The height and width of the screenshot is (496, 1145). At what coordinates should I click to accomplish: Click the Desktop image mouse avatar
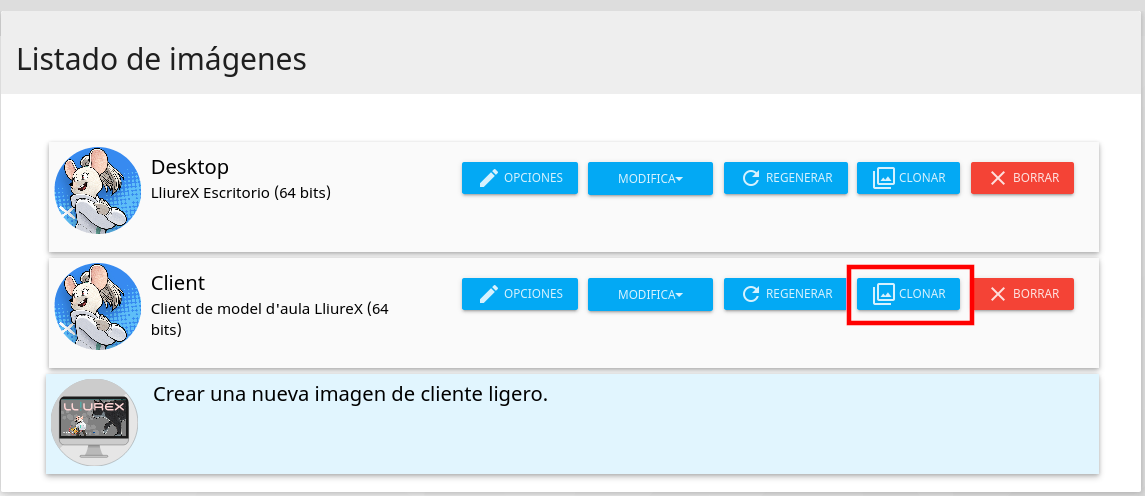(97, 191)
